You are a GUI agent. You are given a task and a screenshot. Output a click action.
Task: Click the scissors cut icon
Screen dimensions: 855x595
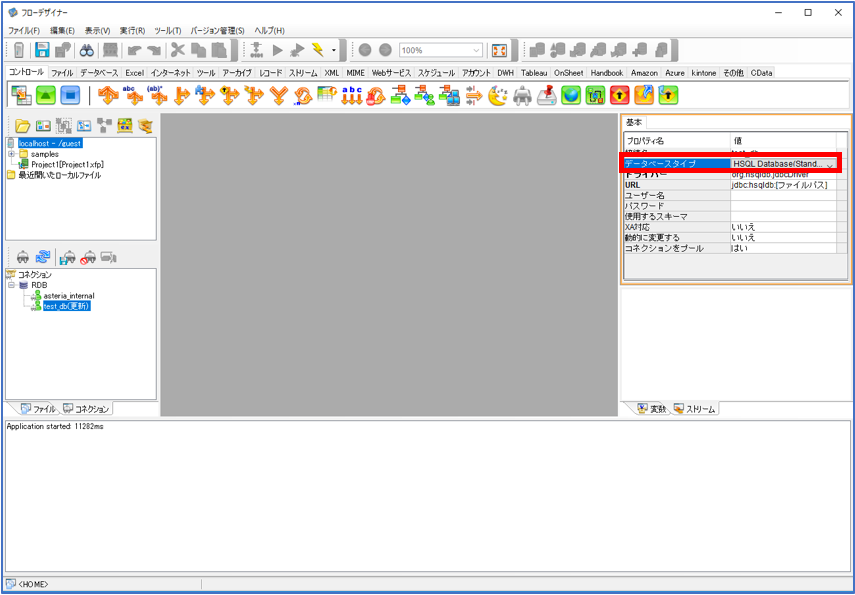coord(178,50)
